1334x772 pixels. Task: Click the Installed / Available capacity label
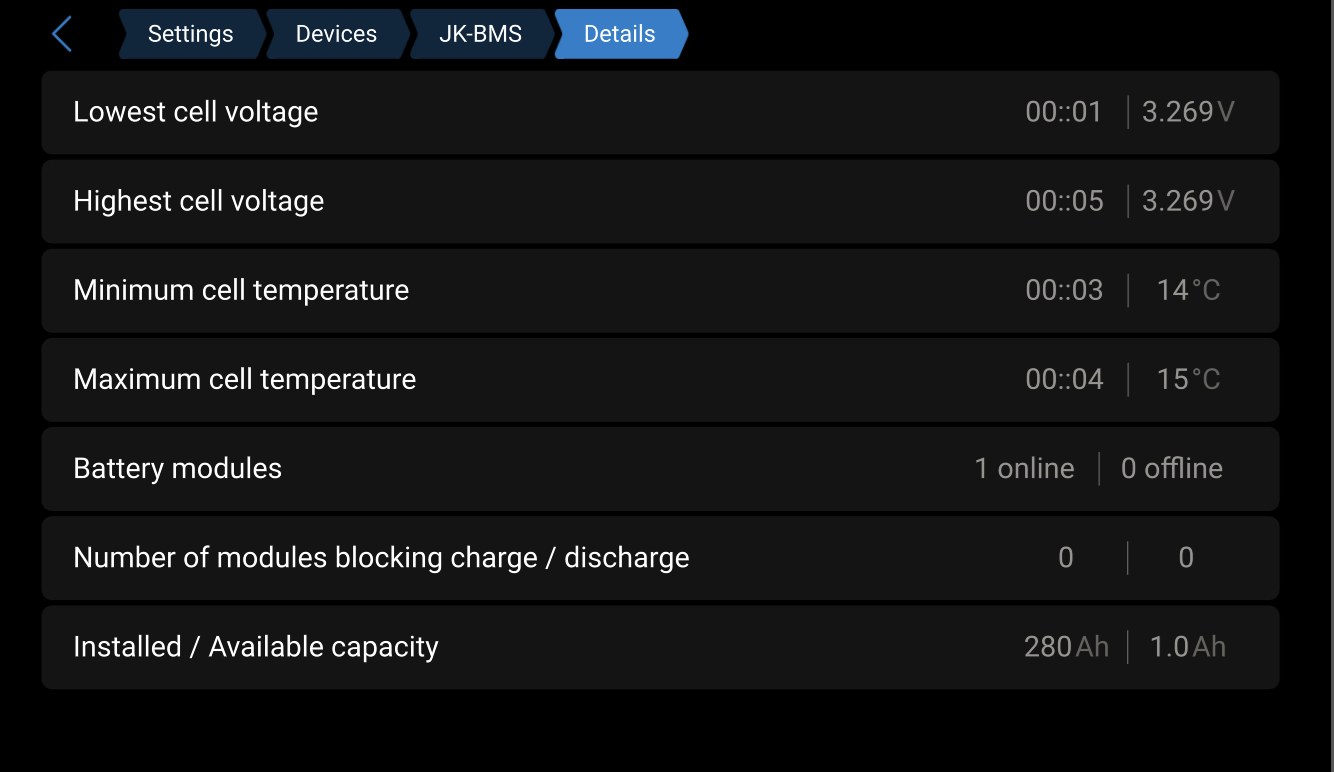256,647
